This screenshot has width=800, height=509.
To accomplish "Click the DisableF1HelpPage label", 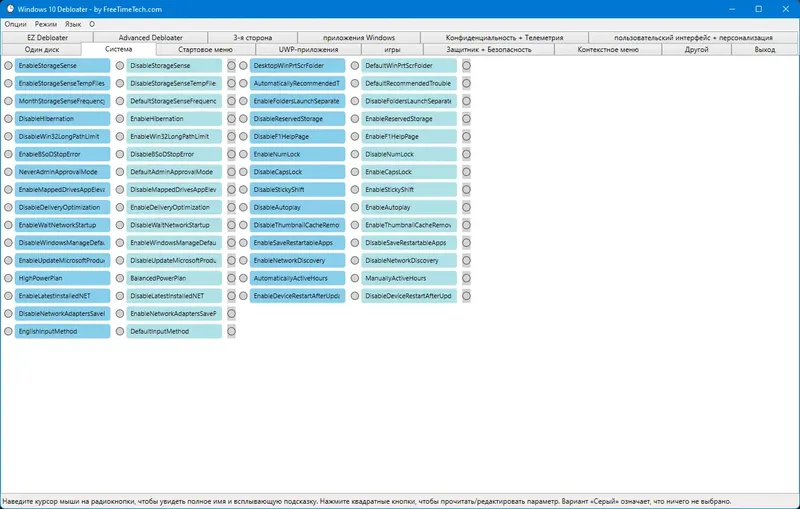I will 297,137.
